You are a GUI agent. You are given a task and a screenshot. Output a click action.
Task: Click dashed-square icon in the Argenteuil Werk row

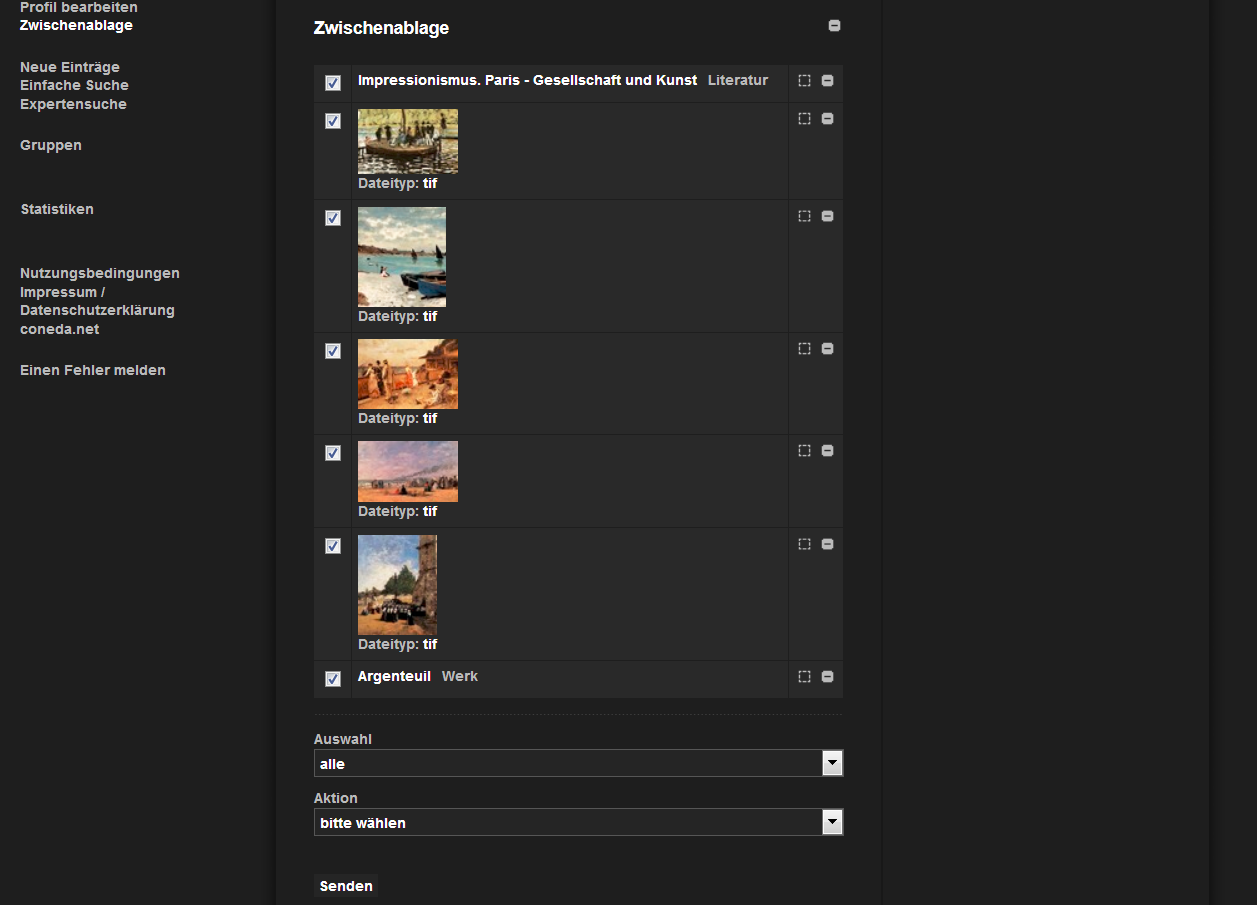[804, 677]
